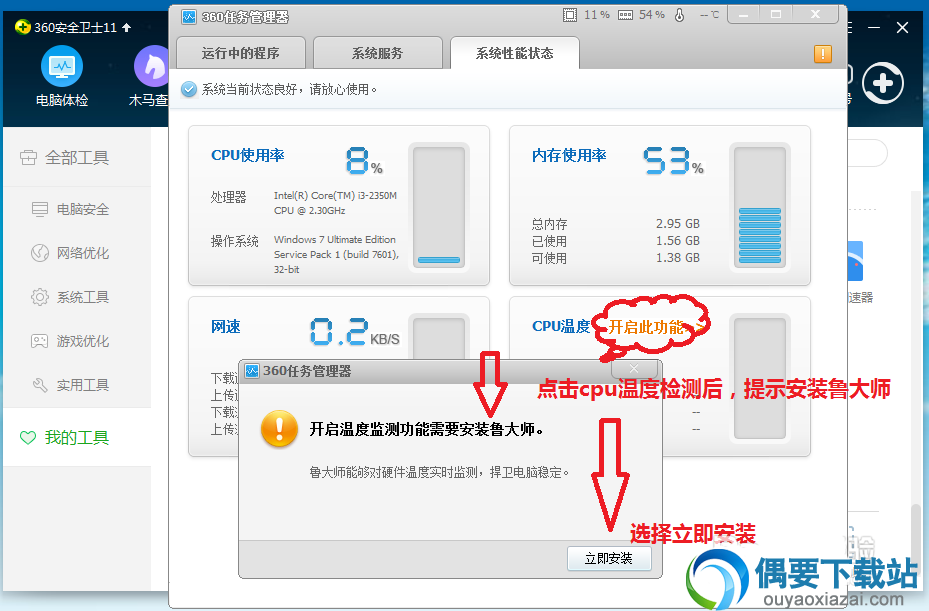Click the orange warning icon in the dialog

[x=279, y=428]
